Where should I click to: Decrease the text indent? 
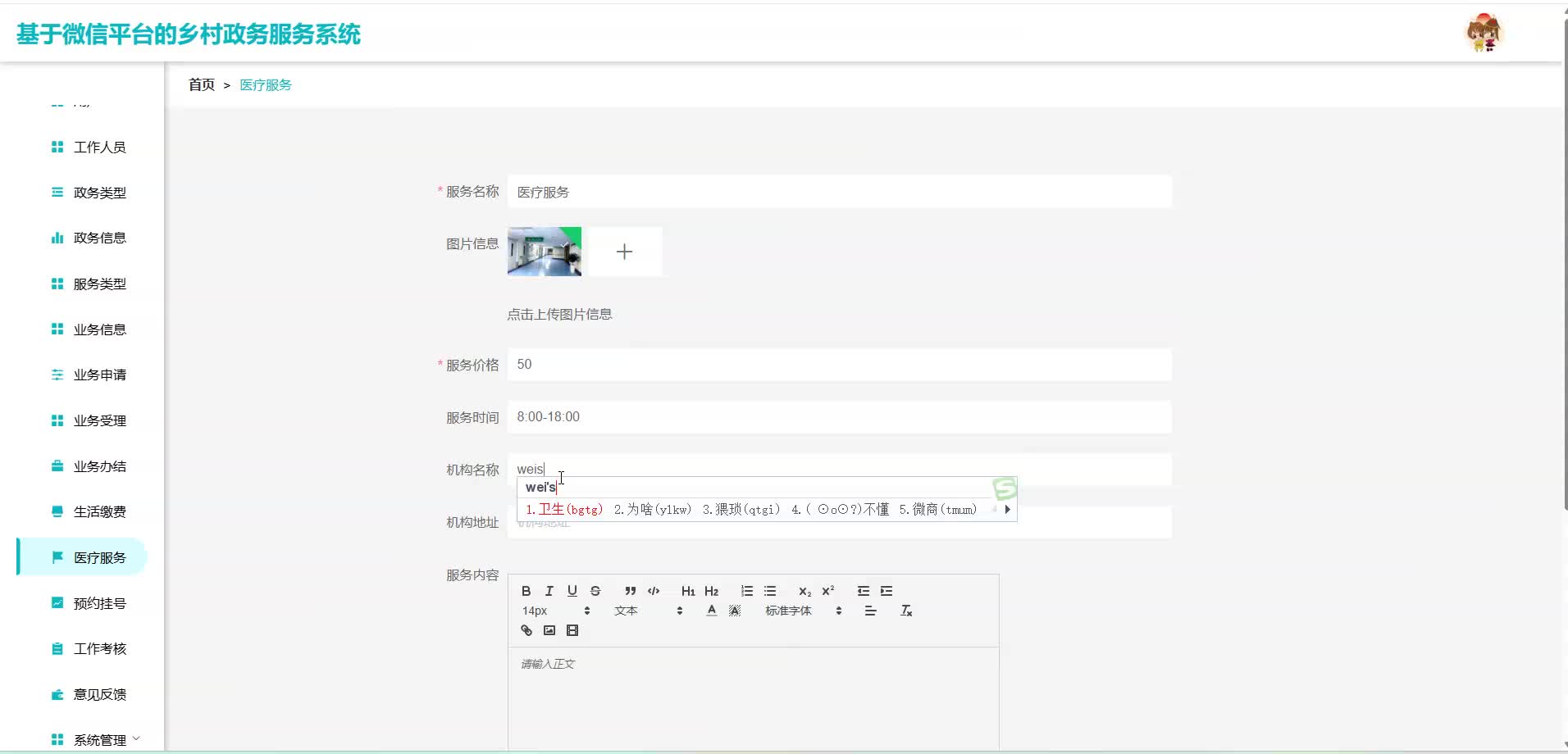tap(864, 591)
